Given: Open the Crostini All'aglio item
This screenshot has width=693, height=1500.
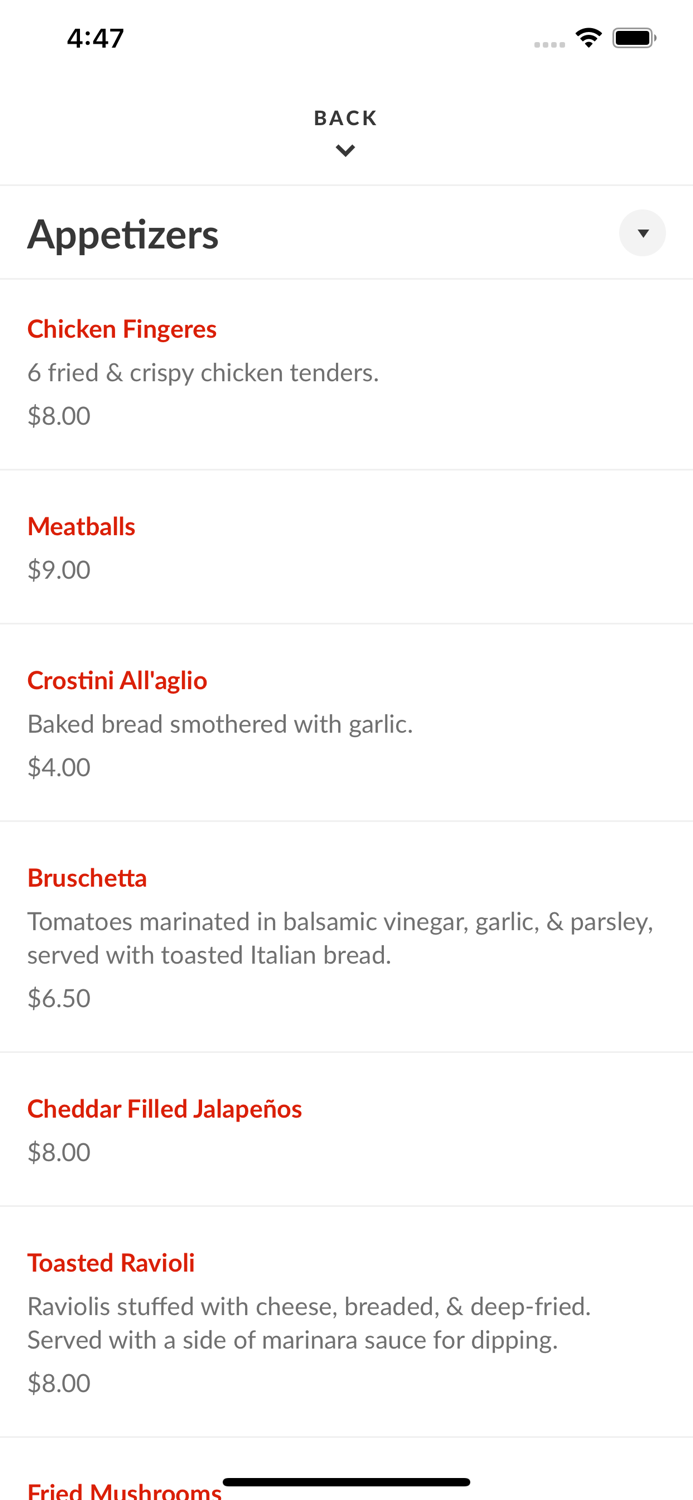Looking at the screenshot, I should tap(117, 680).
